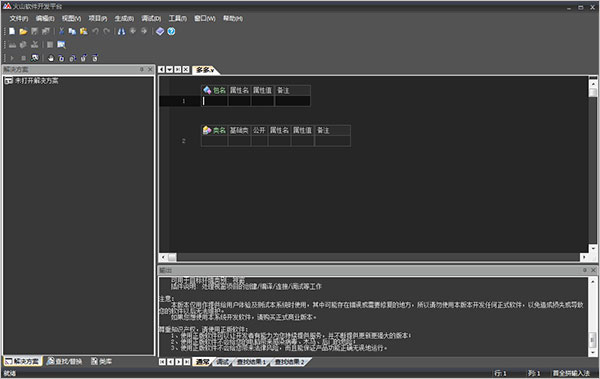
Task: Copy selection using the toolbar icon
Action: click(72, 31)
